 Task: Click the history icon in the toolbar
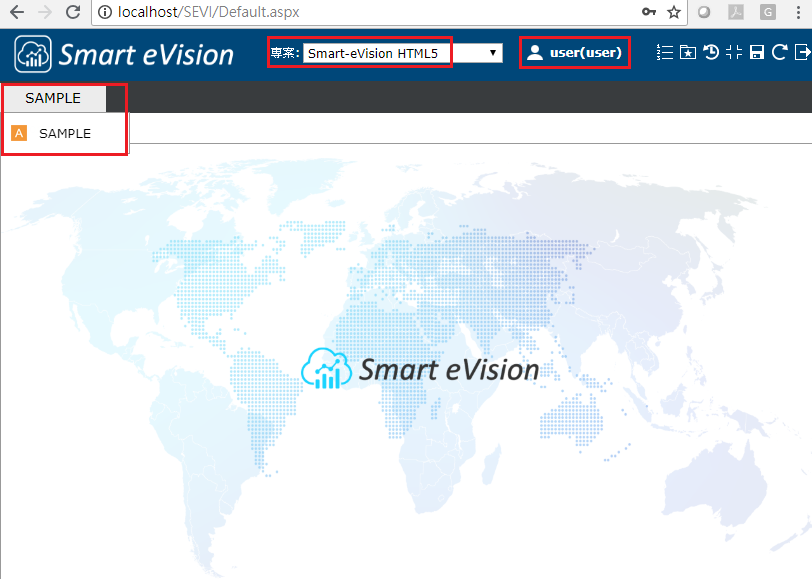click(710, 52)
